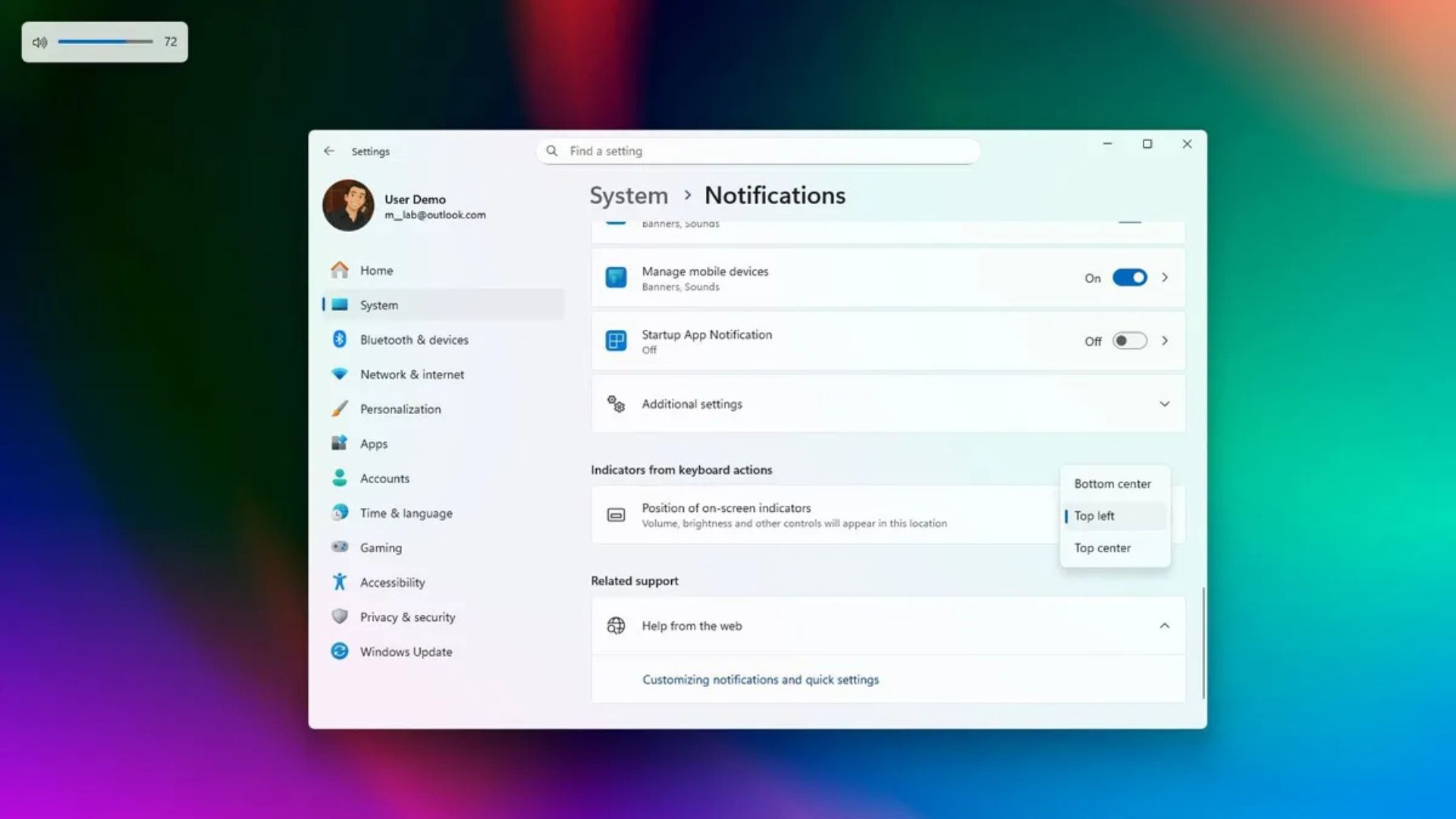
Task: Enable Startup App Notification toggle
Action: (x=1129, y=341)
